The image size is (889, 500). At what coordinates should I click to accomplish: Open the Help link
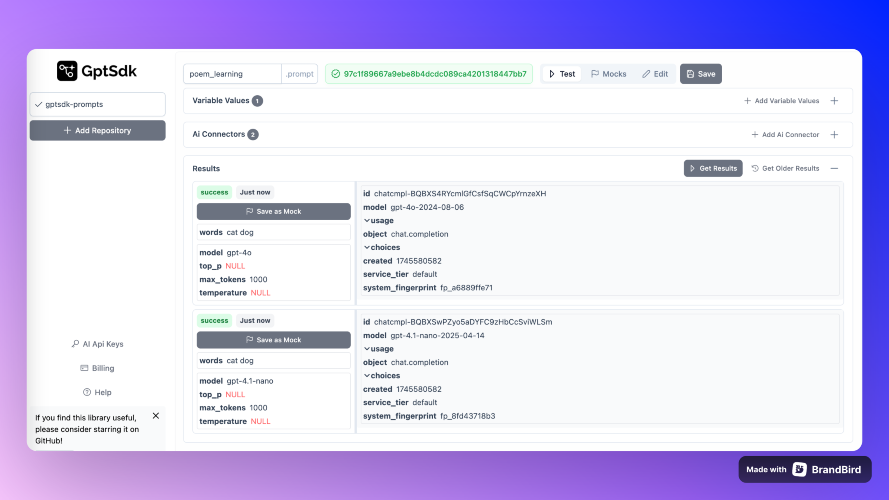pyautogui.click(x=98, y=392)
